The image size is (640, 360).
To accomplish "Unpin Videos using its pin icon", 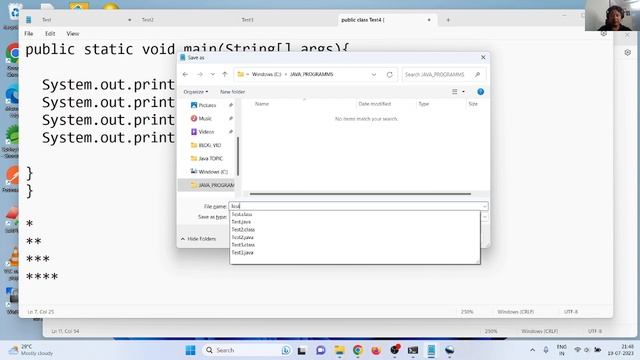I will (x=231, y=132).
